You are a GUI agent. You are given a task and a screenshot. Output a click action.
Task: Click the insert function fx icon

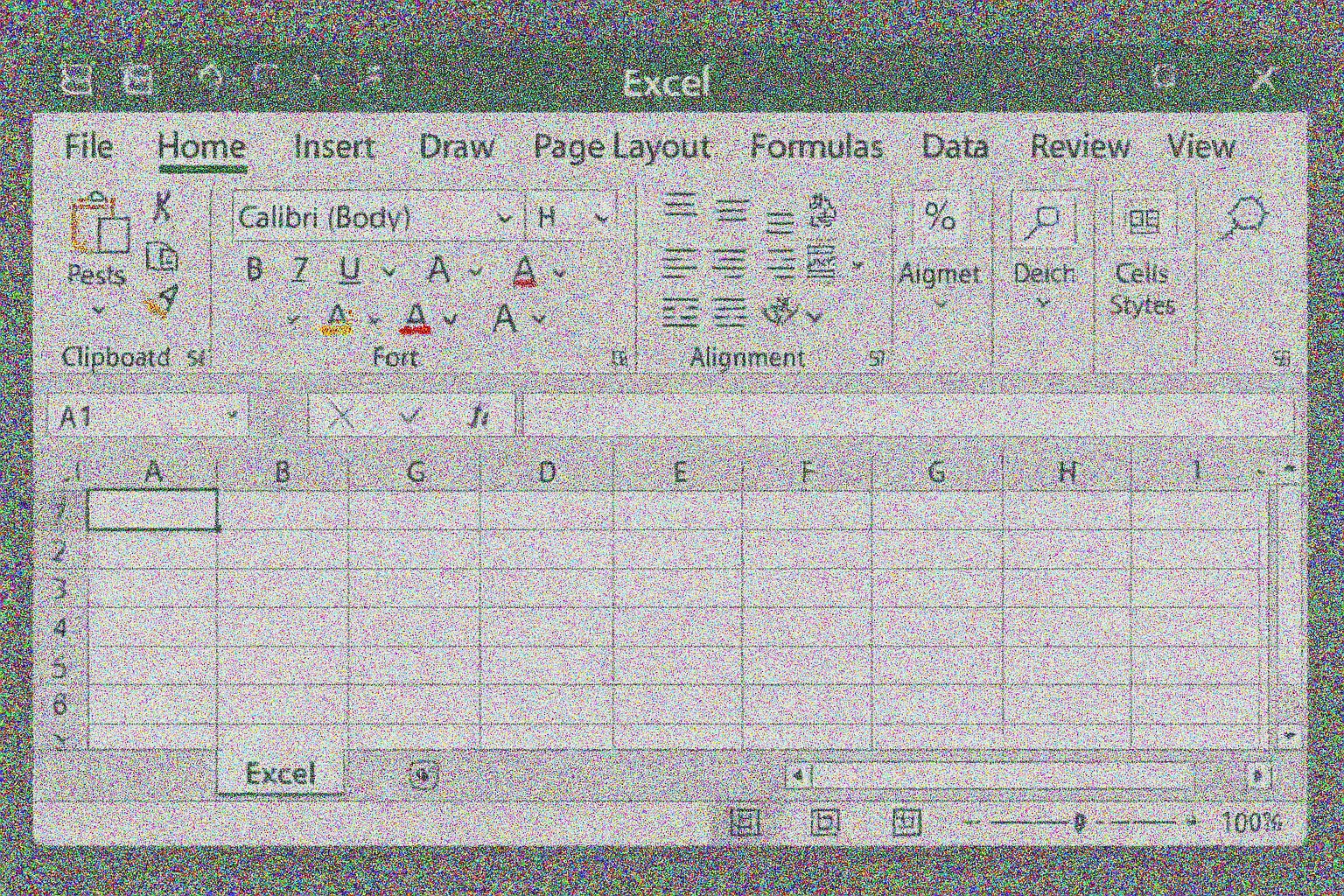(x=478, y=416)
